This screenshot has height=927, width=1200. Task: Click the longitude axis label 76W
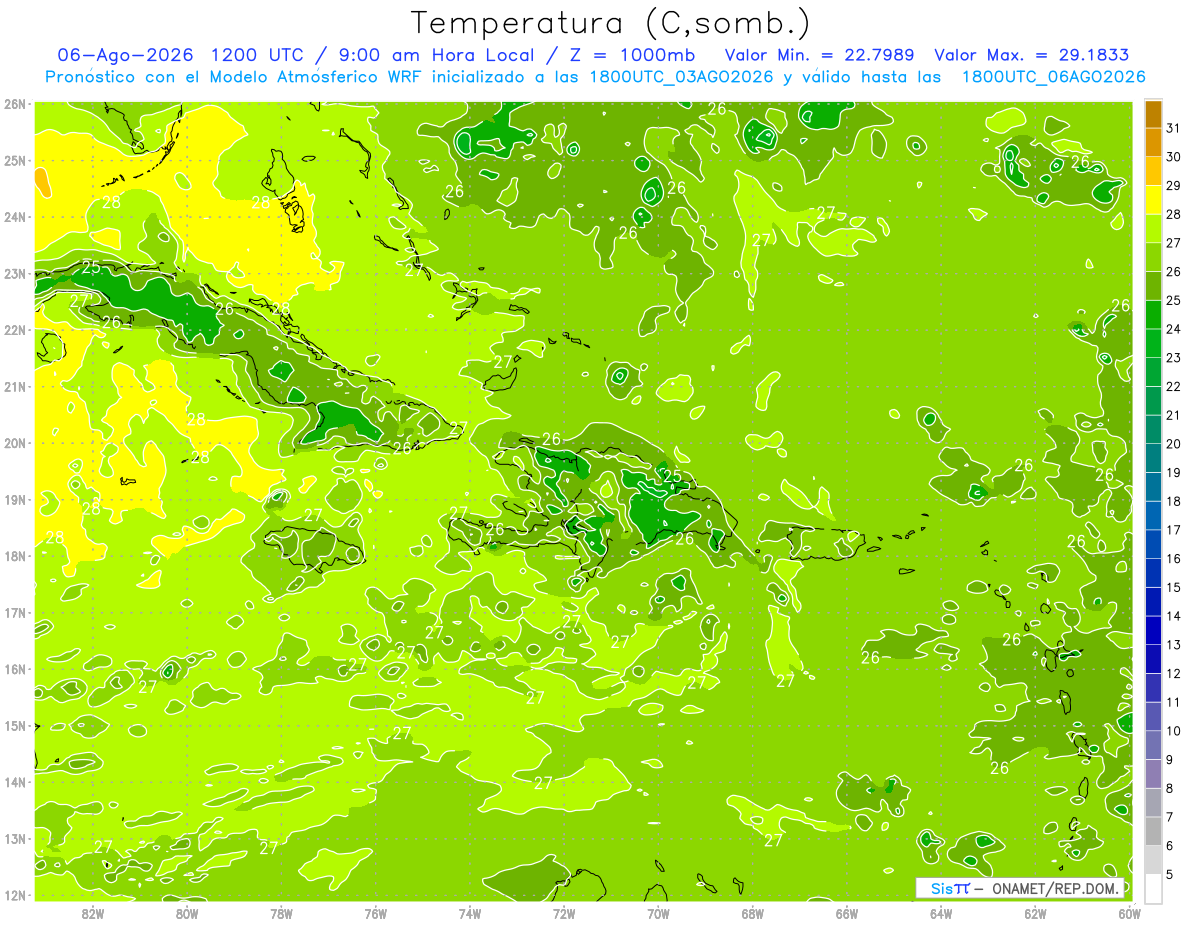point(376,913)
